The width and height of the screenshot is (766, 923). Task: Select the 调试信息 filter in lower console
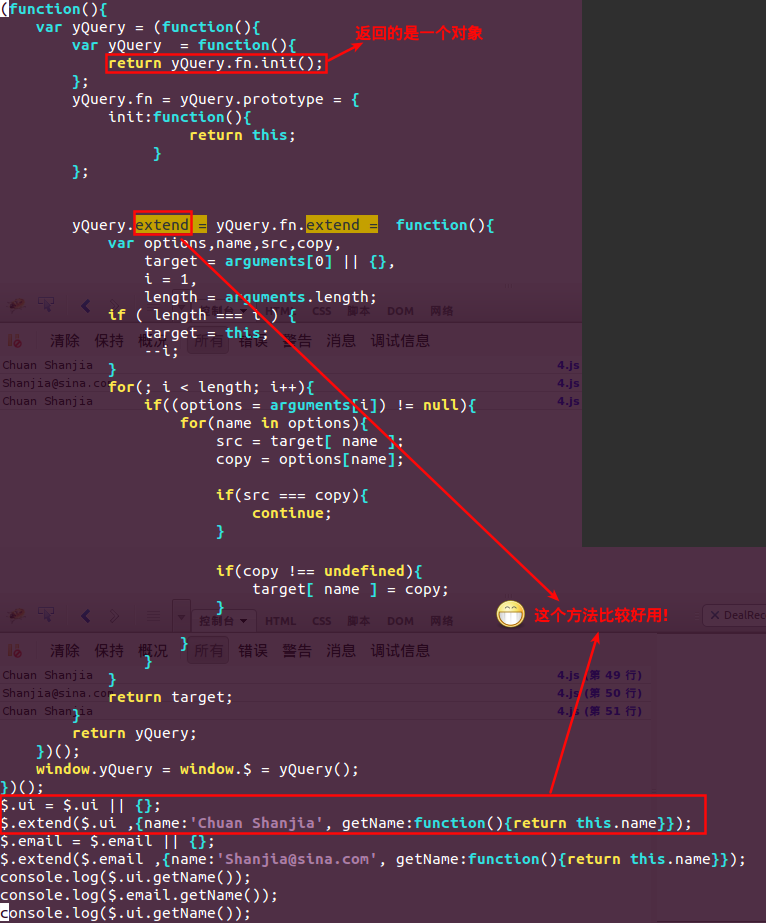pyautogui.click(x=401, y=650)
